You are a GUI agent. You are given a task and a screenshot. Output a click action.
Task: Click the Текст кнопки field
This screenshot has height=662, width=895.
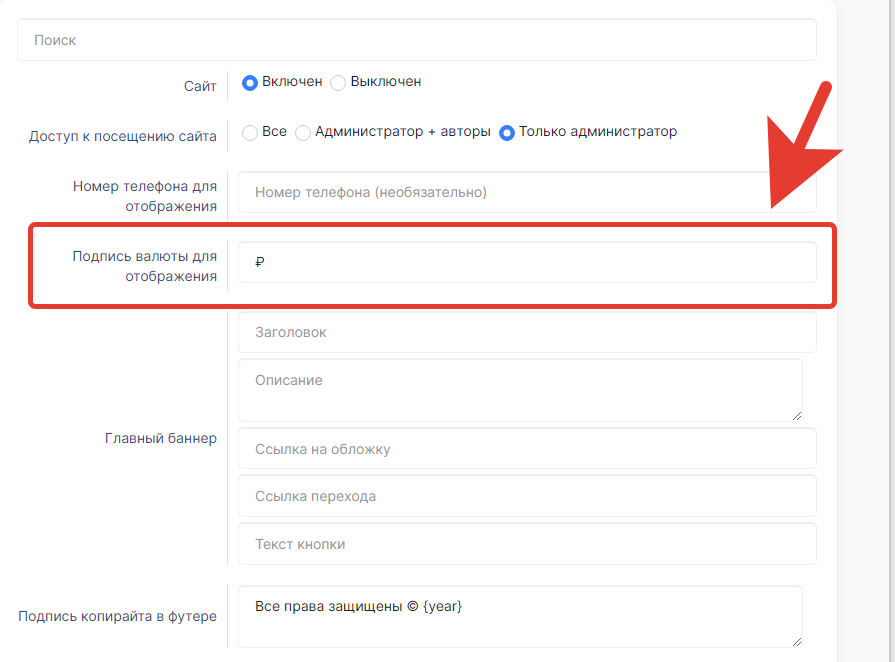point(527,544)
